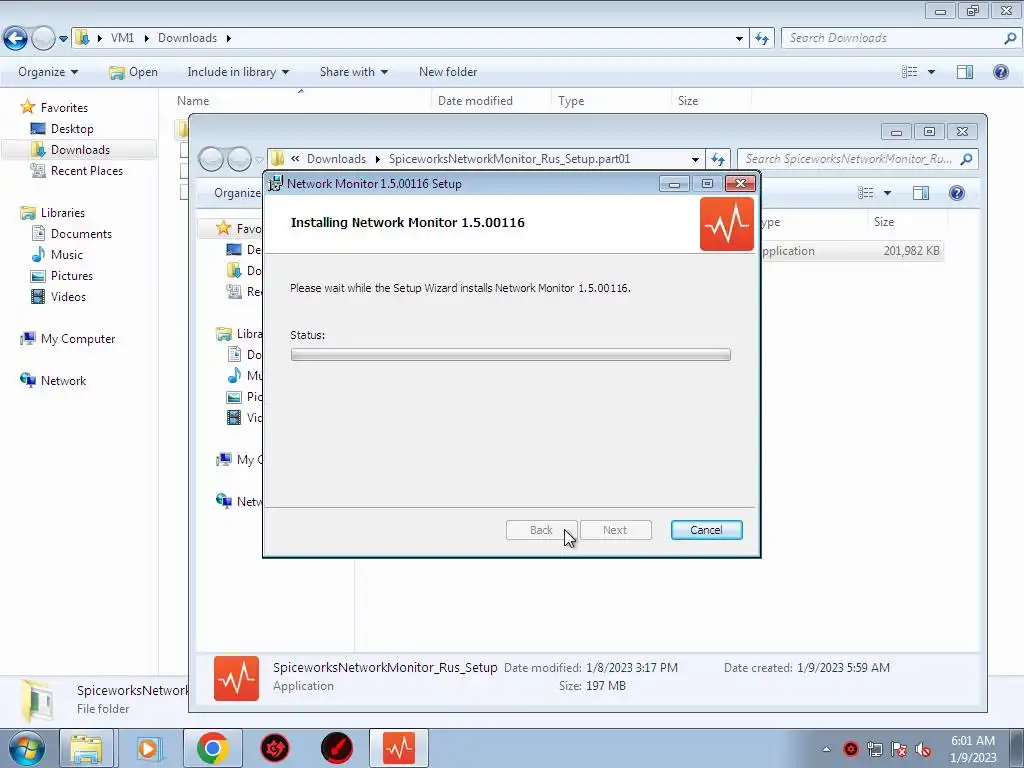Click the installation status progress bar

[x=510, y=355]
